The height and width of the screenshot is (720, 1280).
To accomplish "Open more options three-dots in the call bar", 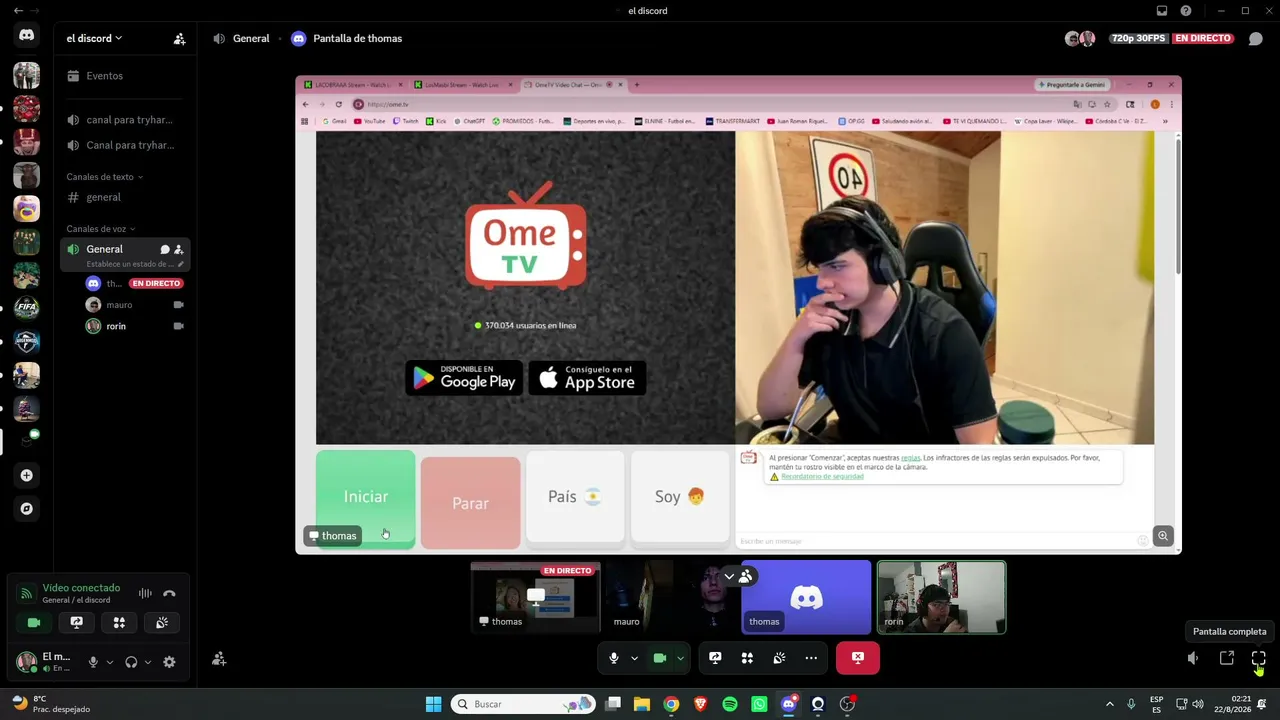I will tap(811, 658).
